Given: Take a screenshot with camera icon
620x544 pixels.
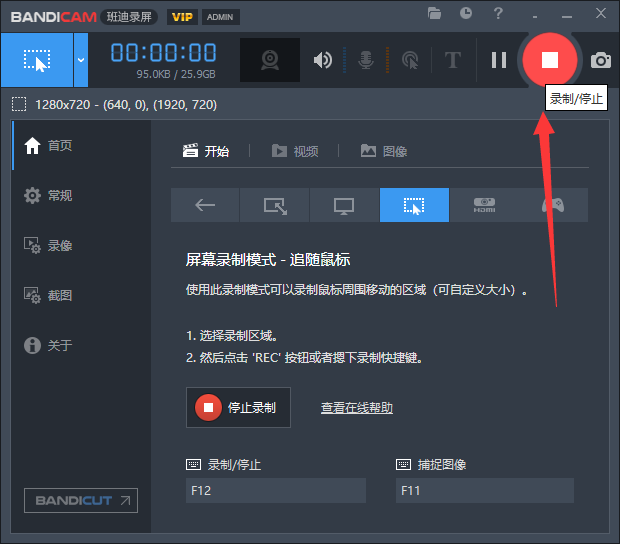Looking at the screenshot, I should click(600, 60).
